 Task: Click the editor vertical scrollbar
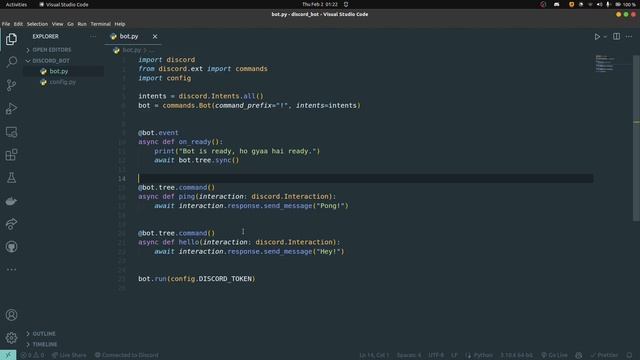point(636,138)
